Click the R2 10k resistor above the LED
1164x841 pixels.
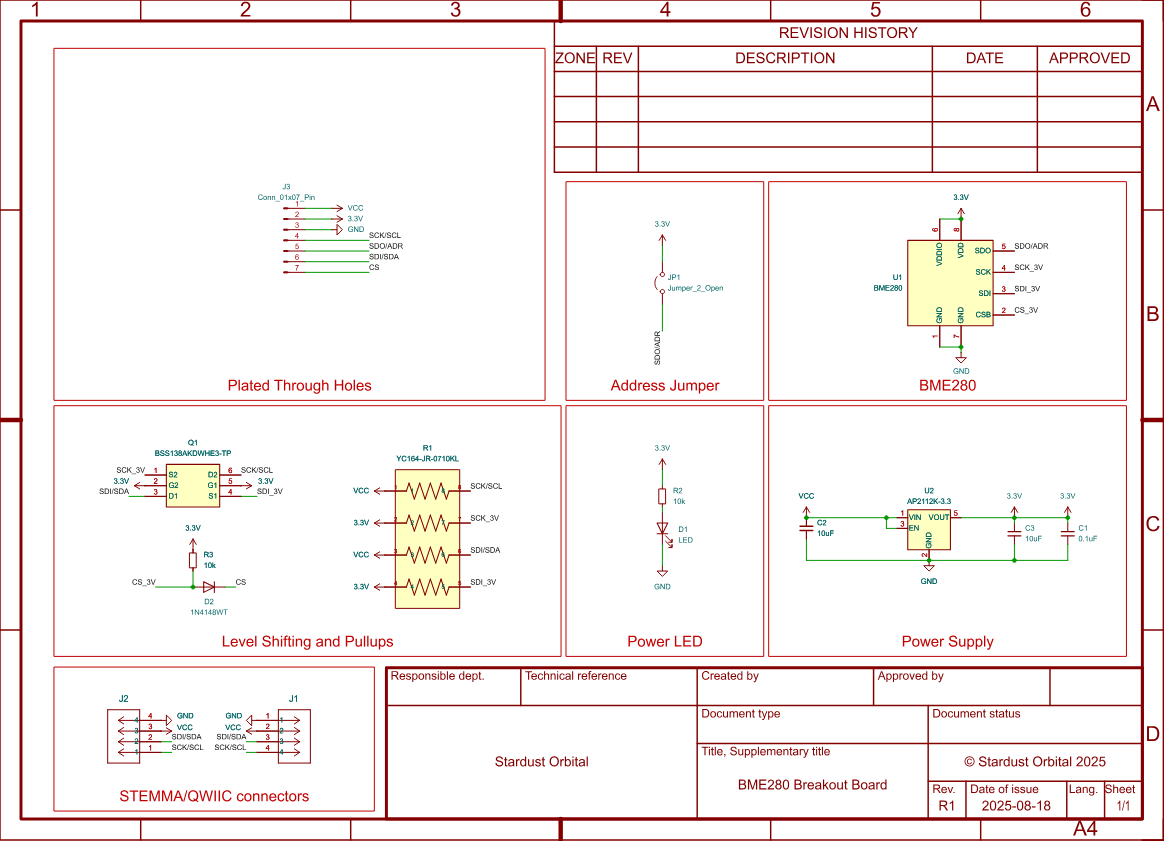tap(662, 496)
